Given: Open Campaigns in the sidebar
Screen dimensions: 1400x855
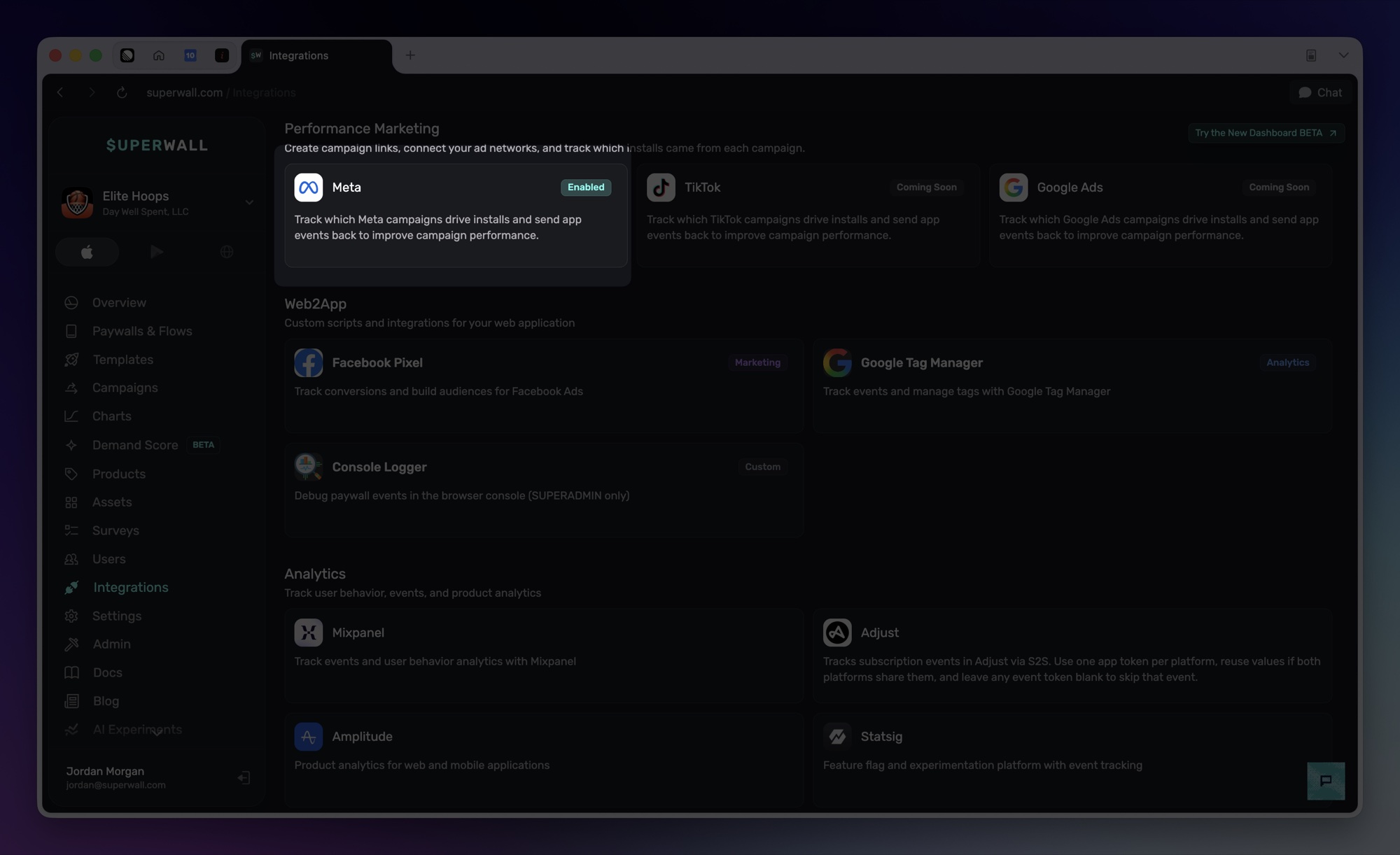Looking at the screenshot, I should (125, 388).
